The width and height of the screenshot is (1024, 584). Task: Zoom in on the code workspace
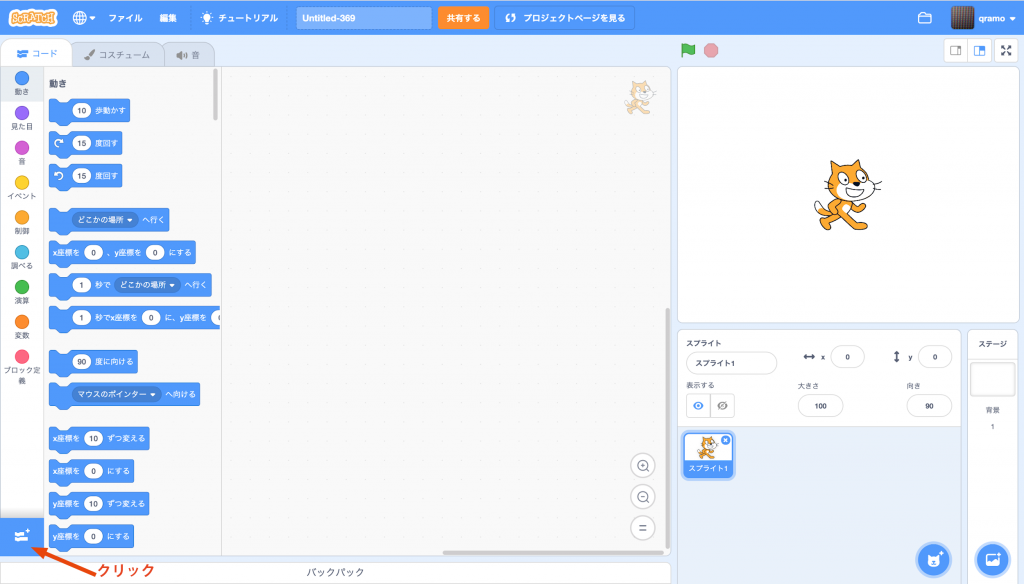(644, 465)
